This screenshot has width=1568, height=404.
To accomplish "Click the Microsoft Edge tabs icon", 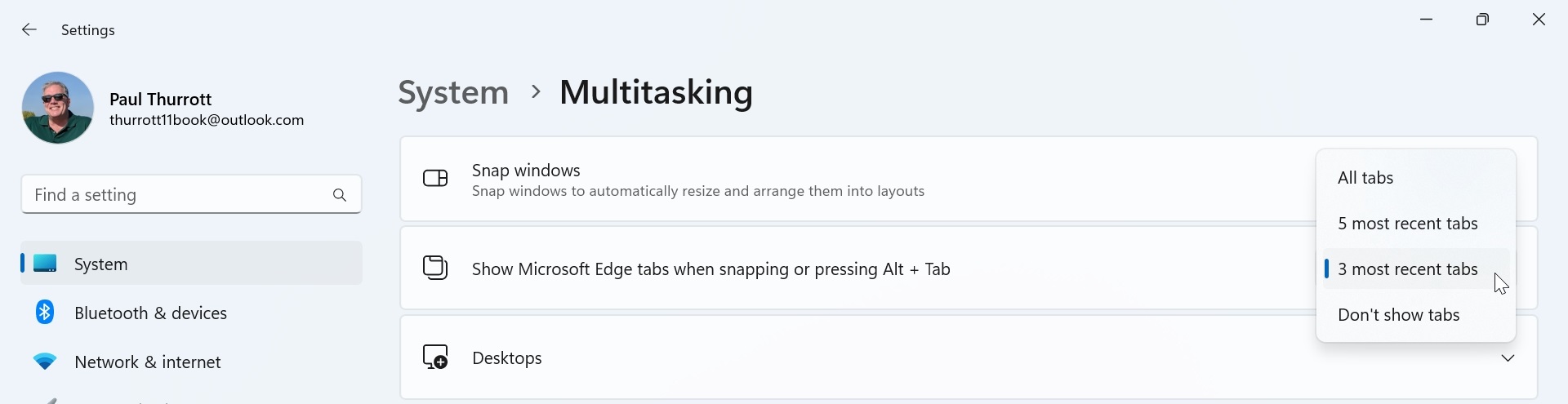I will pos(435,268).
